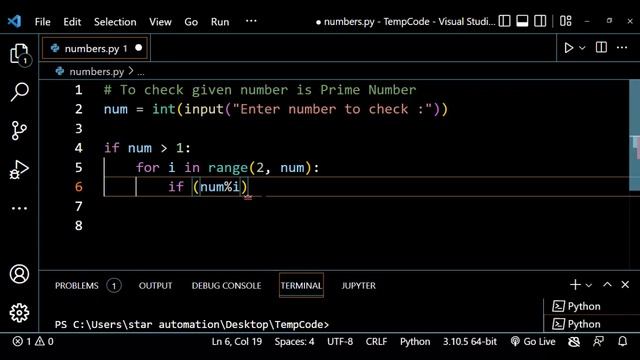Viewport: 640px width, 360px height.
Task: Toggle the secondary side bar layout
Action: click(x=540, y=21)
